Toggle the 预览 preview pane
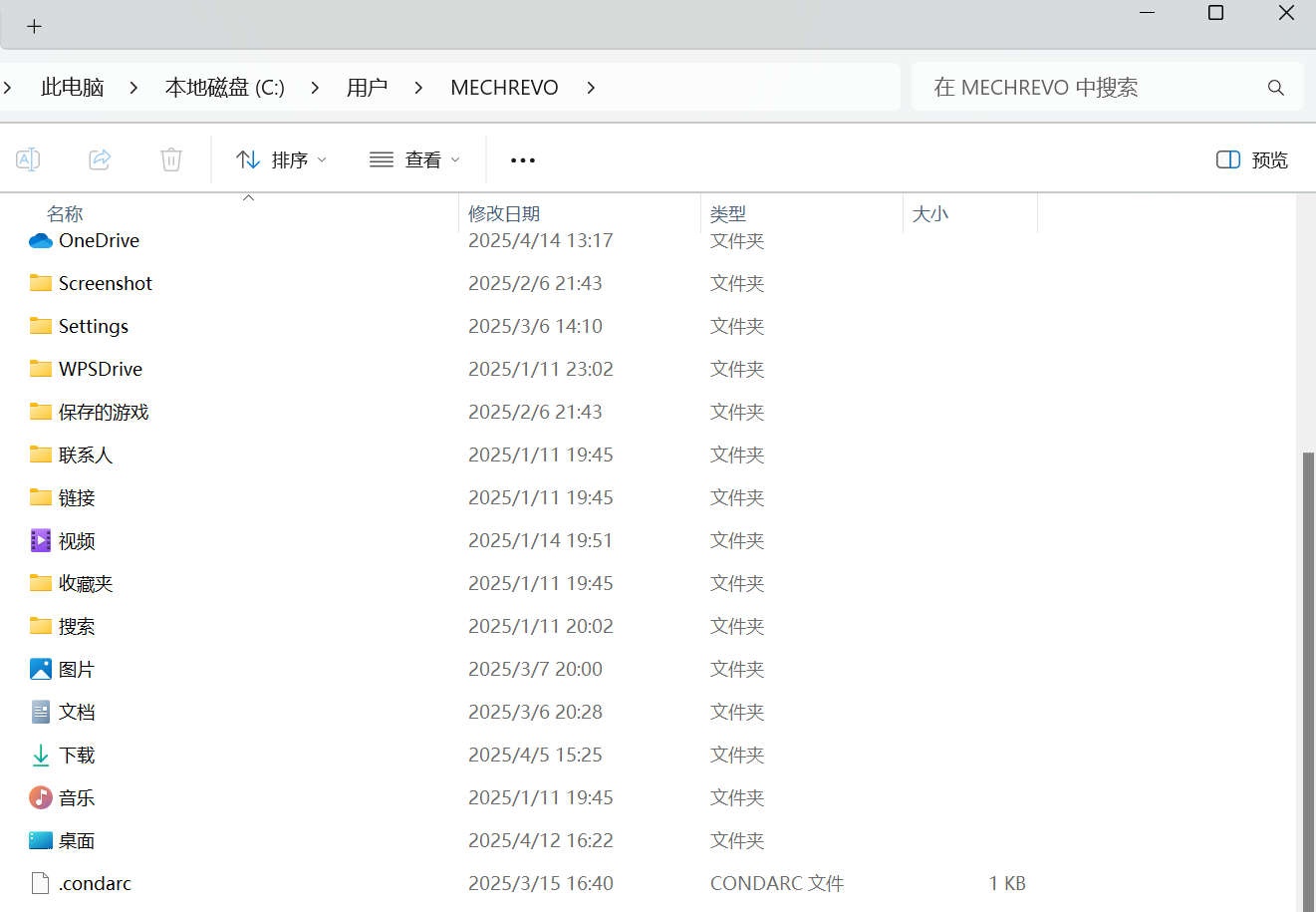The image size is (1316, 912). click(1251, 159)
